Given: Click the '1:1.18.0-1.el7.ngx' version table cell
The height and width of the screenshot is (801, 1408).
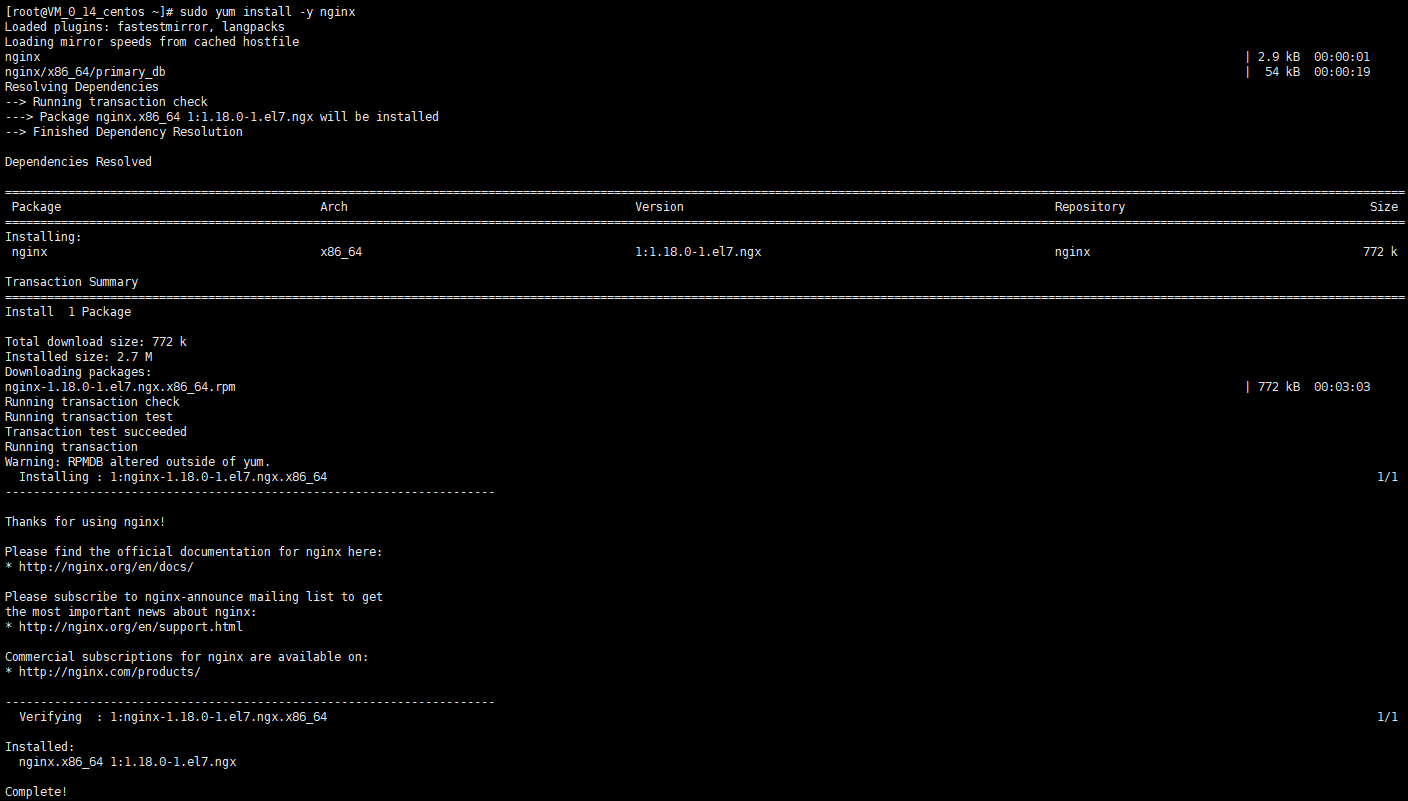Looking at the screenshot, I should [698, 252].
